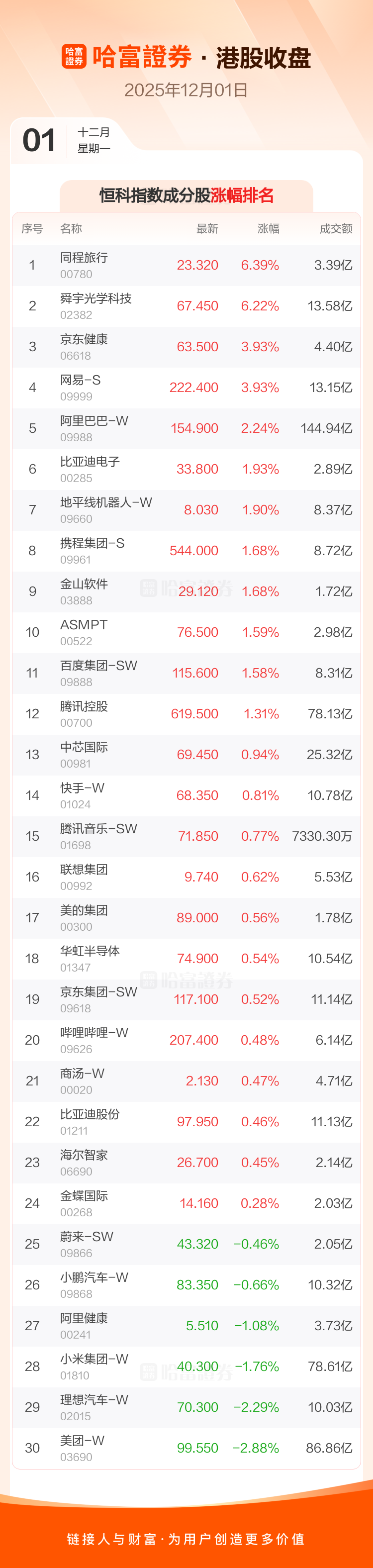Click the 腾讯控股 stock name
Screen dimensions: 373x1568
(84, 707)
